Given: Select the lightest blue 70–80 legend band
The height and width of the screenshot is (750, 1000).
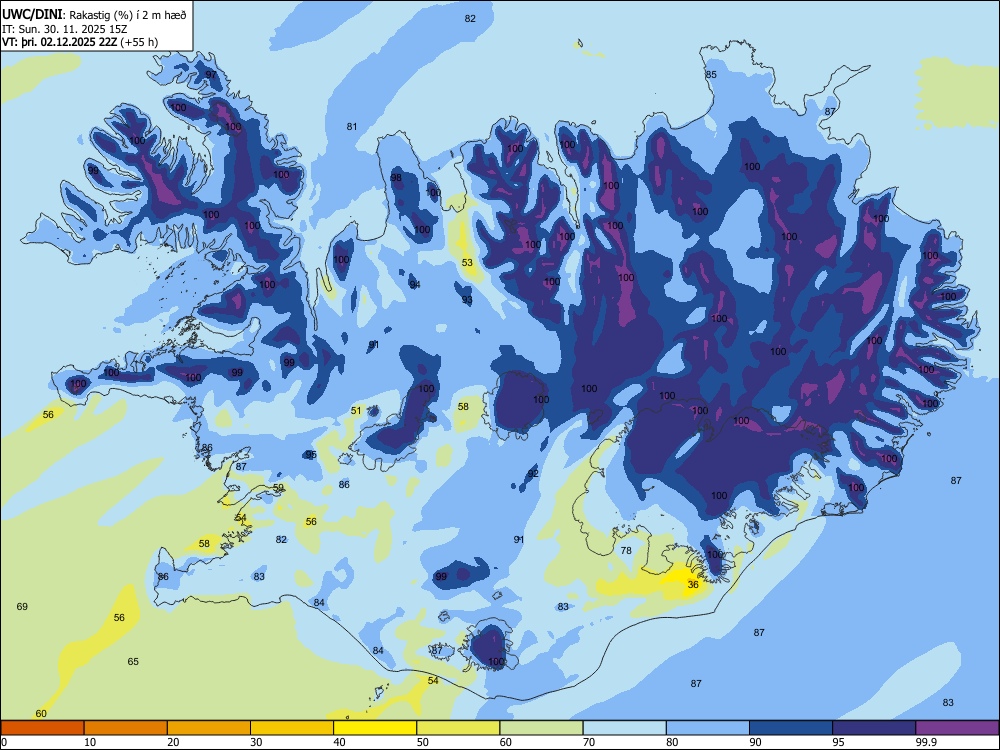Looking at the screenshot, I should [x=624, y=728].
